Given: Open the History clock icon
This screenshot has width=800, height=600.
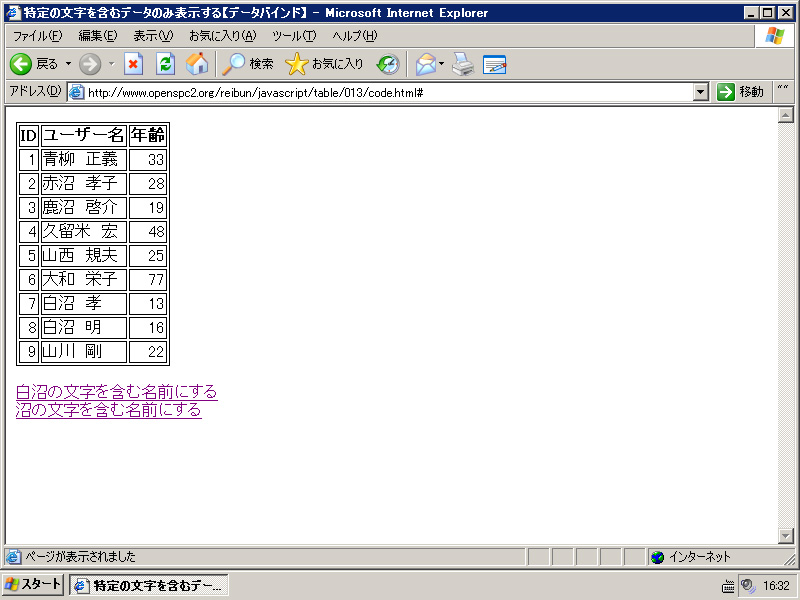Looking at the screenshot, I should coord(388,64).
